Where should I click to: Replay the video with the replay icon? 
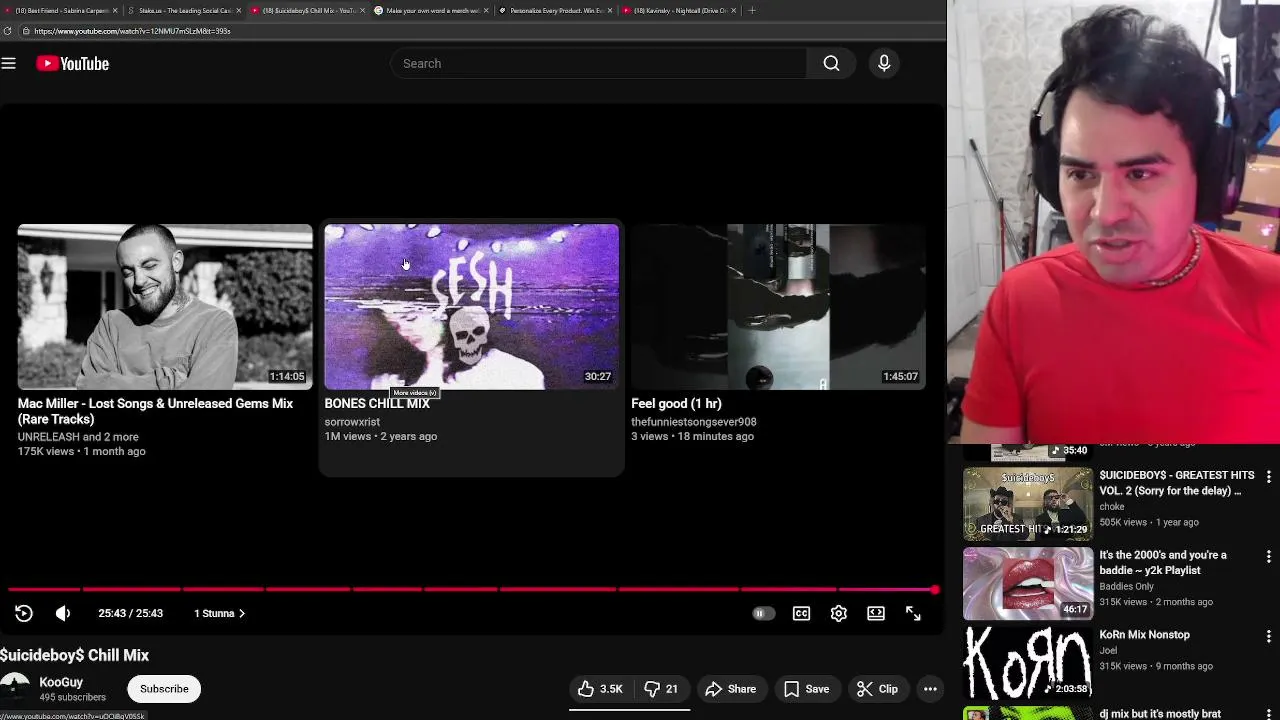[x=24, y=613]
